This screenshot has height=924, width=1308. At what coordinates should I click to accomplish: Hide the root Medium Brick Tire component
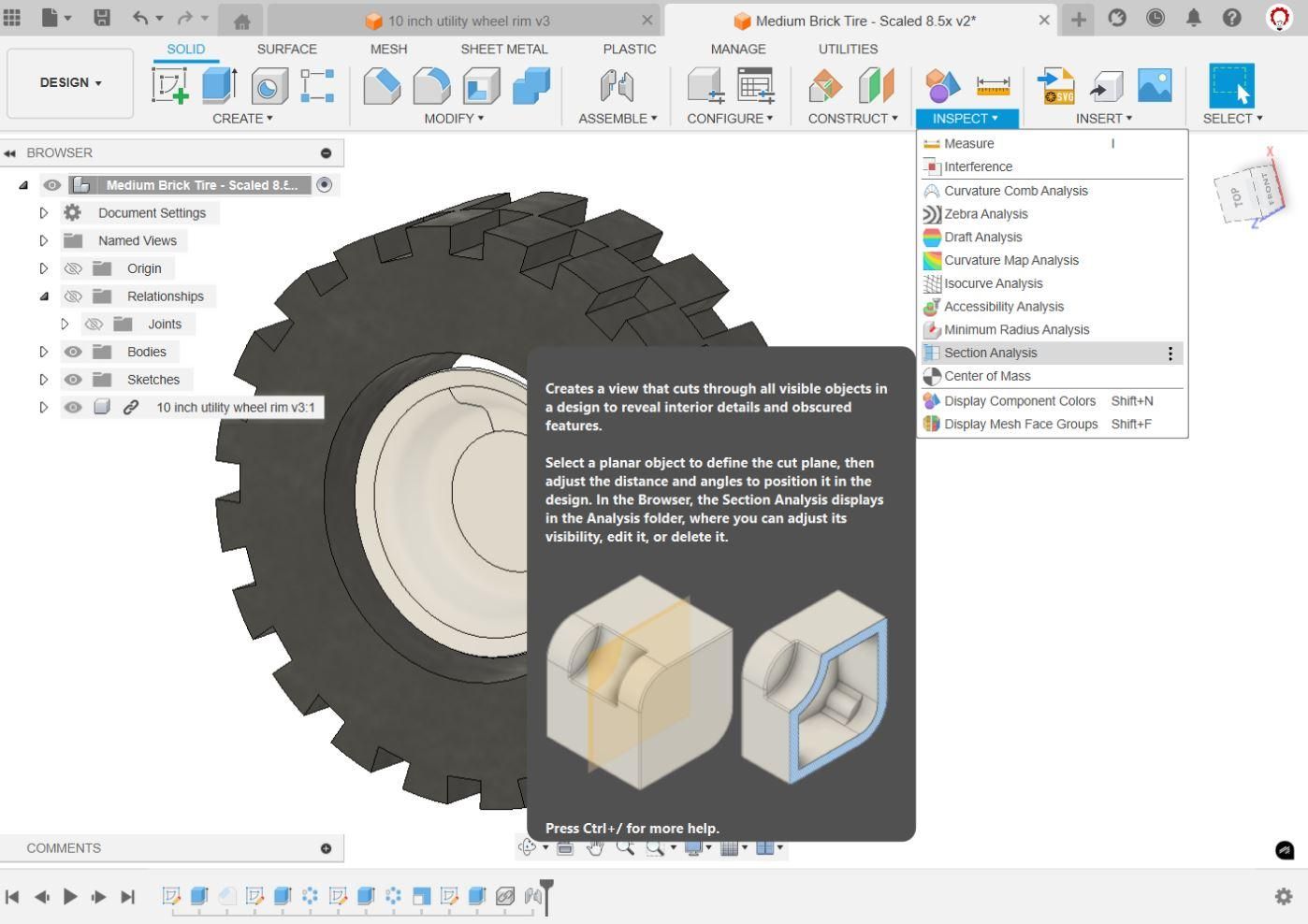click(x=52, y=185)
